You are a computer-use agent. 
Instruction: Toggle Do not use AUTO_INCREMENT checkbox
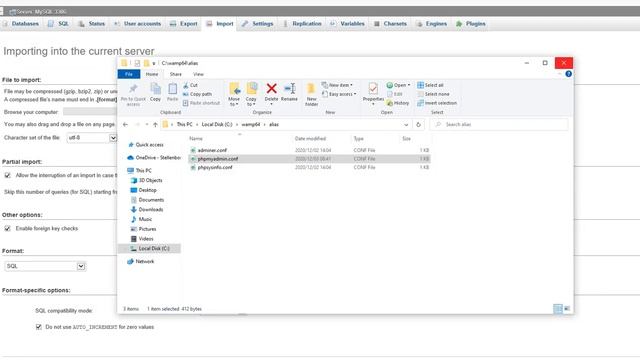[39, 327]
